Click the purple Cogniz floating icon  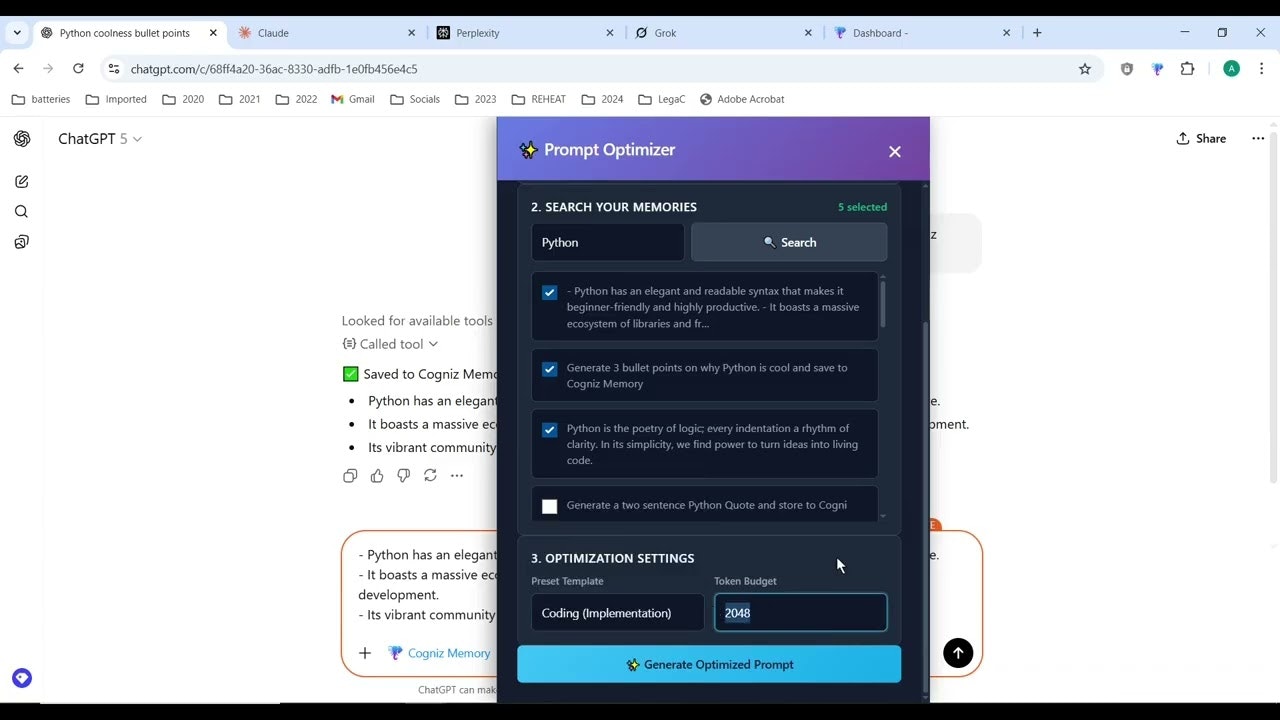tap(22, 678)
